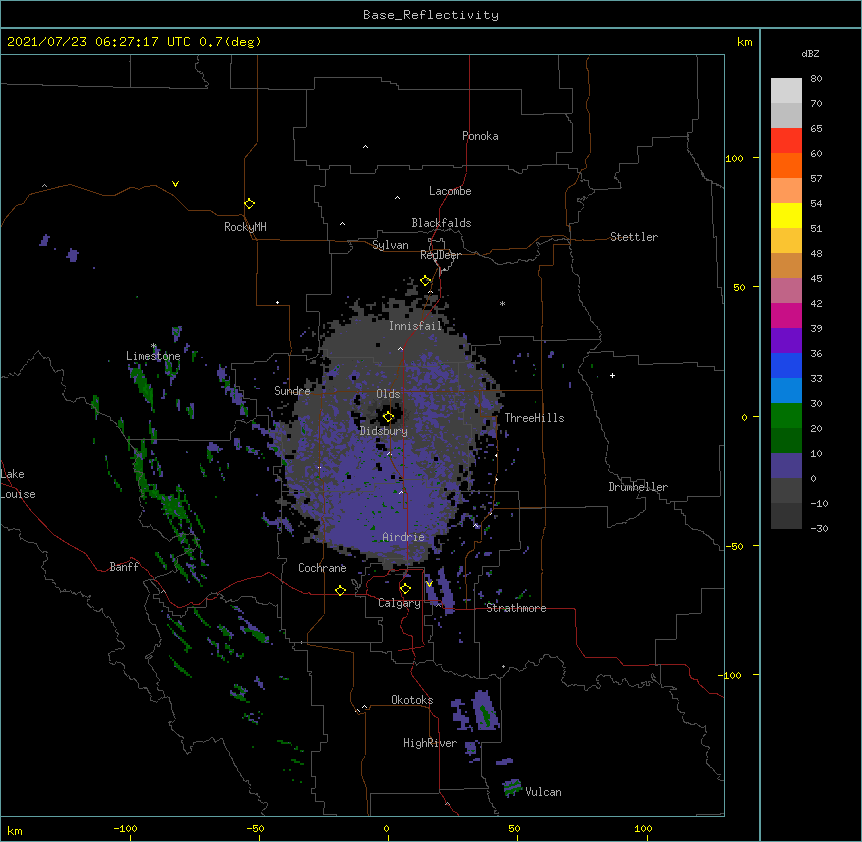Screen dimensions: 862x842
Task: Select the radar site diamond between Olds and Didsbury
Action: pyautogui.click(x=388, y=417)
